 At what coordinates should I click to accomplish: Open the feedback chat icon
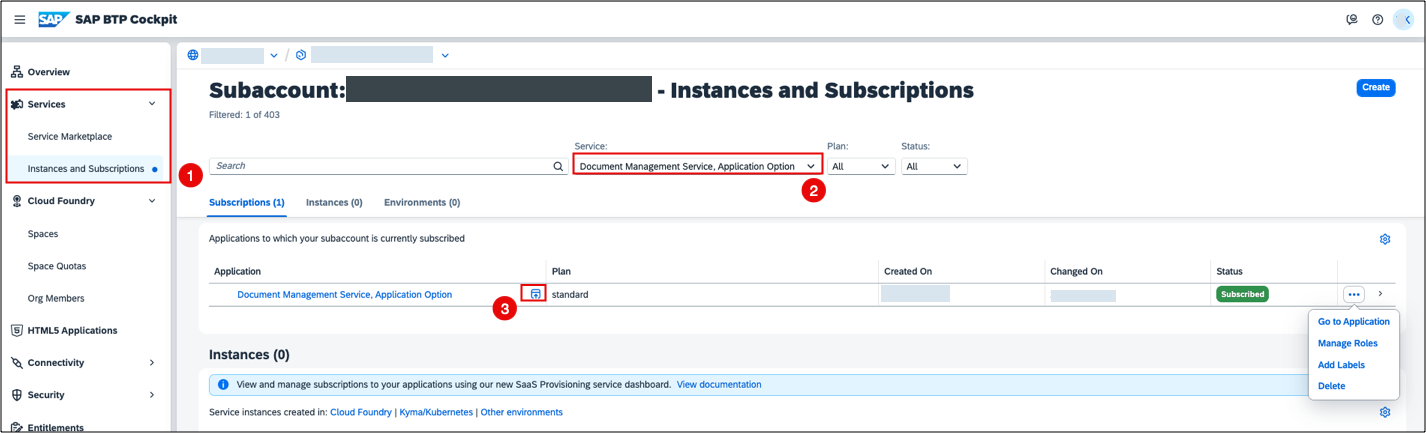(x=1353, y=20)
